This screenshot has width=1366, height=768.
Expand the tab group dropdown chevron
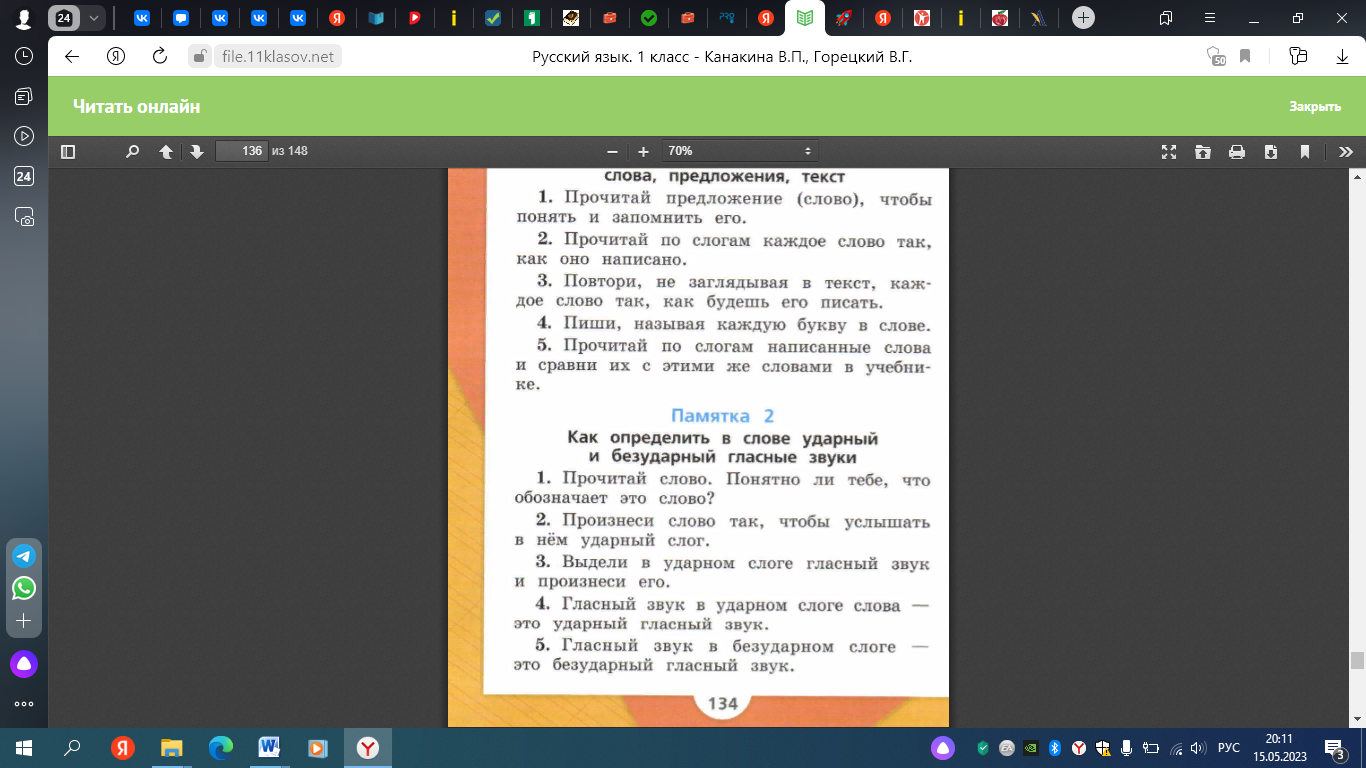coord(94,18)
